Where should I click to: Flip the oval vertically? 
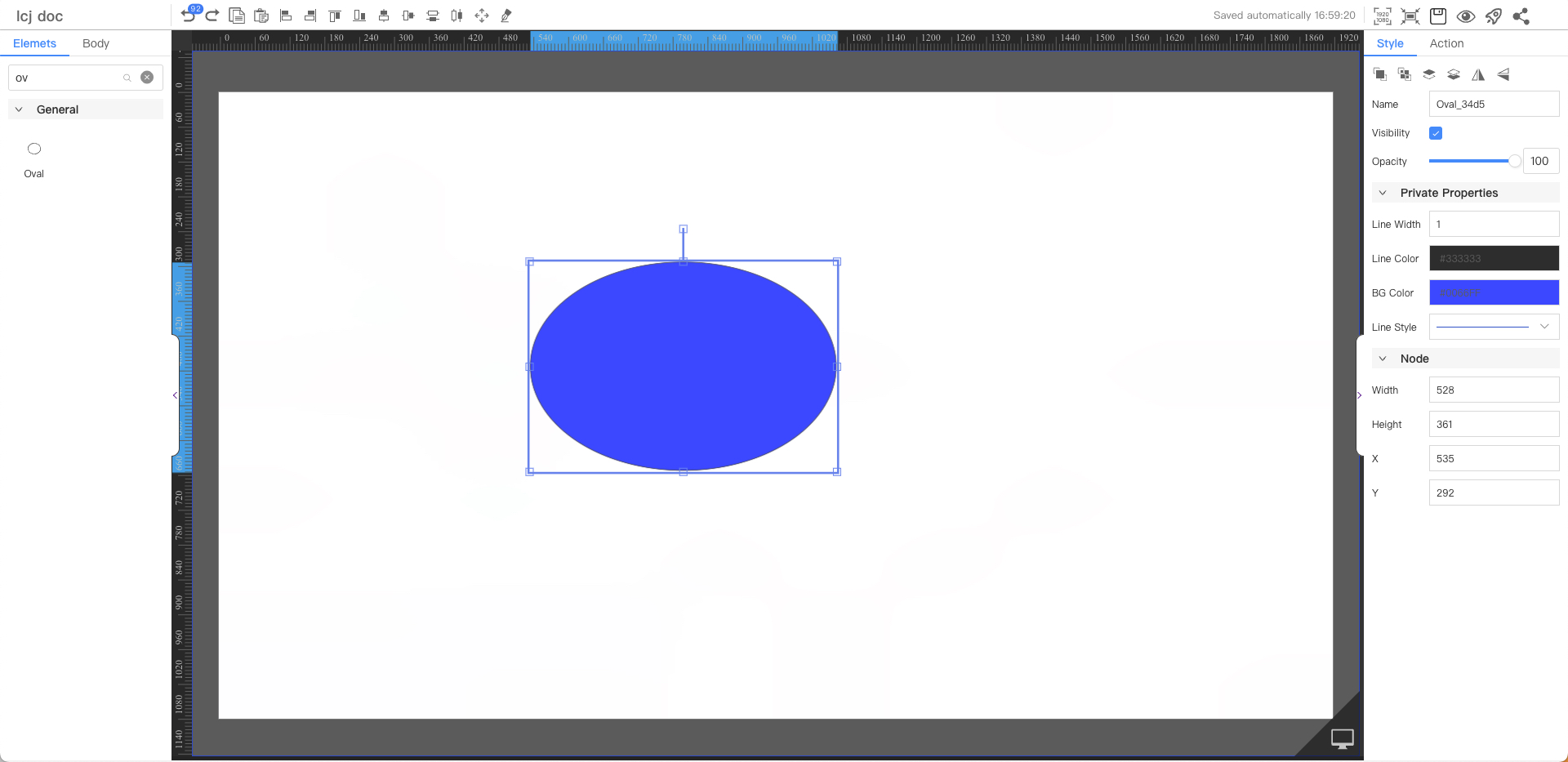(1503, 74)
